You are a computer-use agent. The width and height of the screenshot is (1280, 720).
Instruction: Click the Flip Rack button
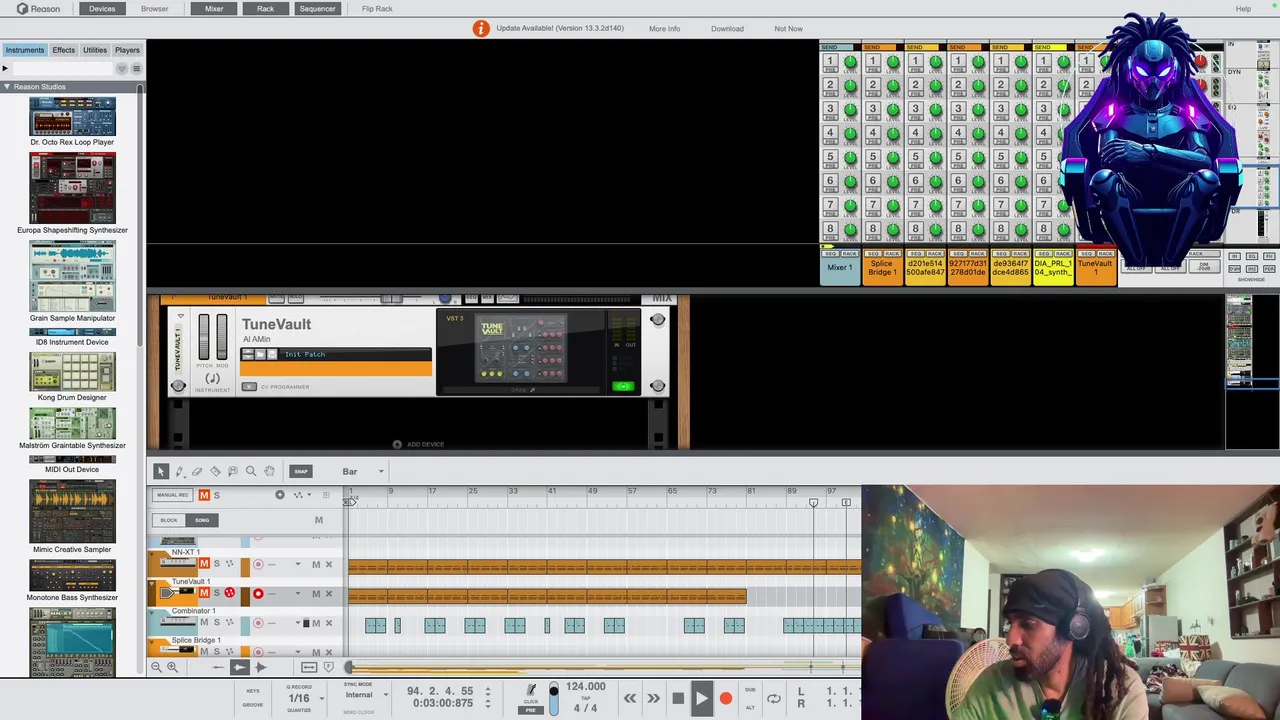click(377, 9)
